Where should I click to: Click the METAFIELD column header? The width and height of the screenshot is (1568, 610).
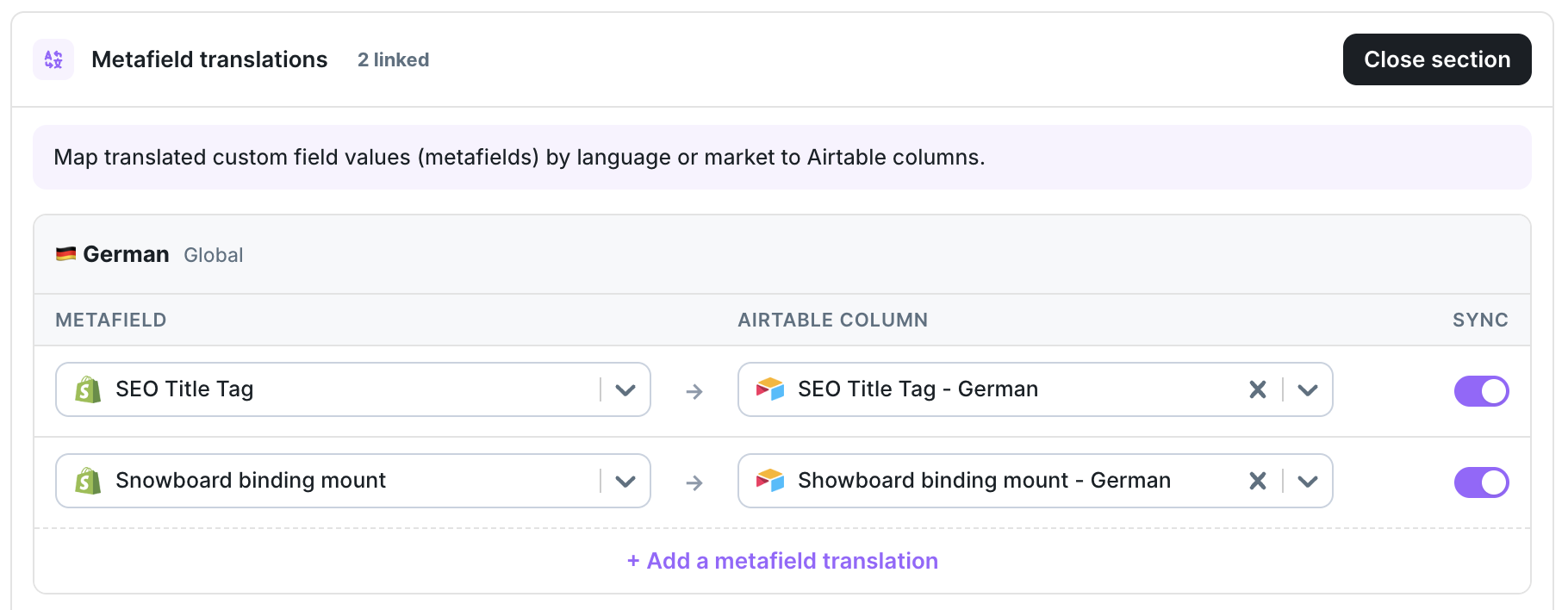click(111, 320)
